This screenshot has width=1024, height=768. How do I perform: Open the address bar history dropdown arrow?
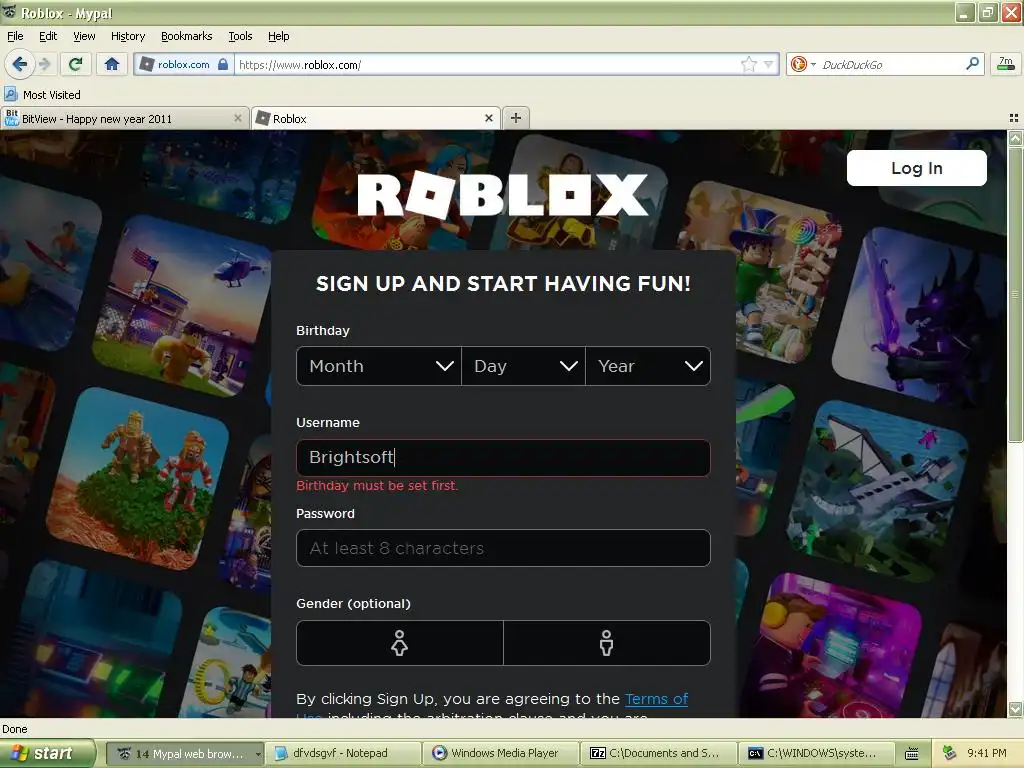coord(769,64)
